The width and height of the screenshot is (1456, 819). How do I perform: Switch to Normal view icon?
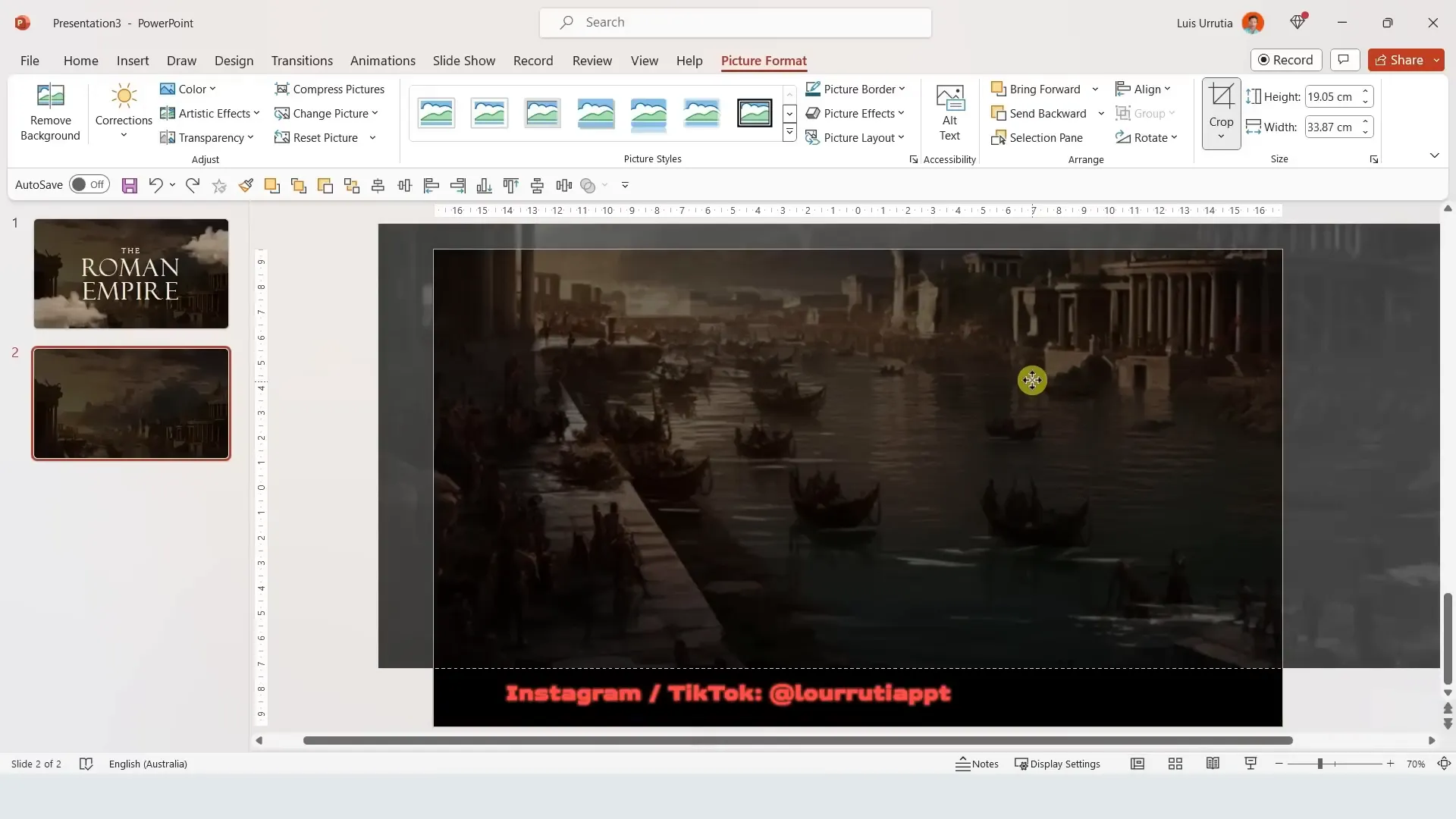(1137, 764)
